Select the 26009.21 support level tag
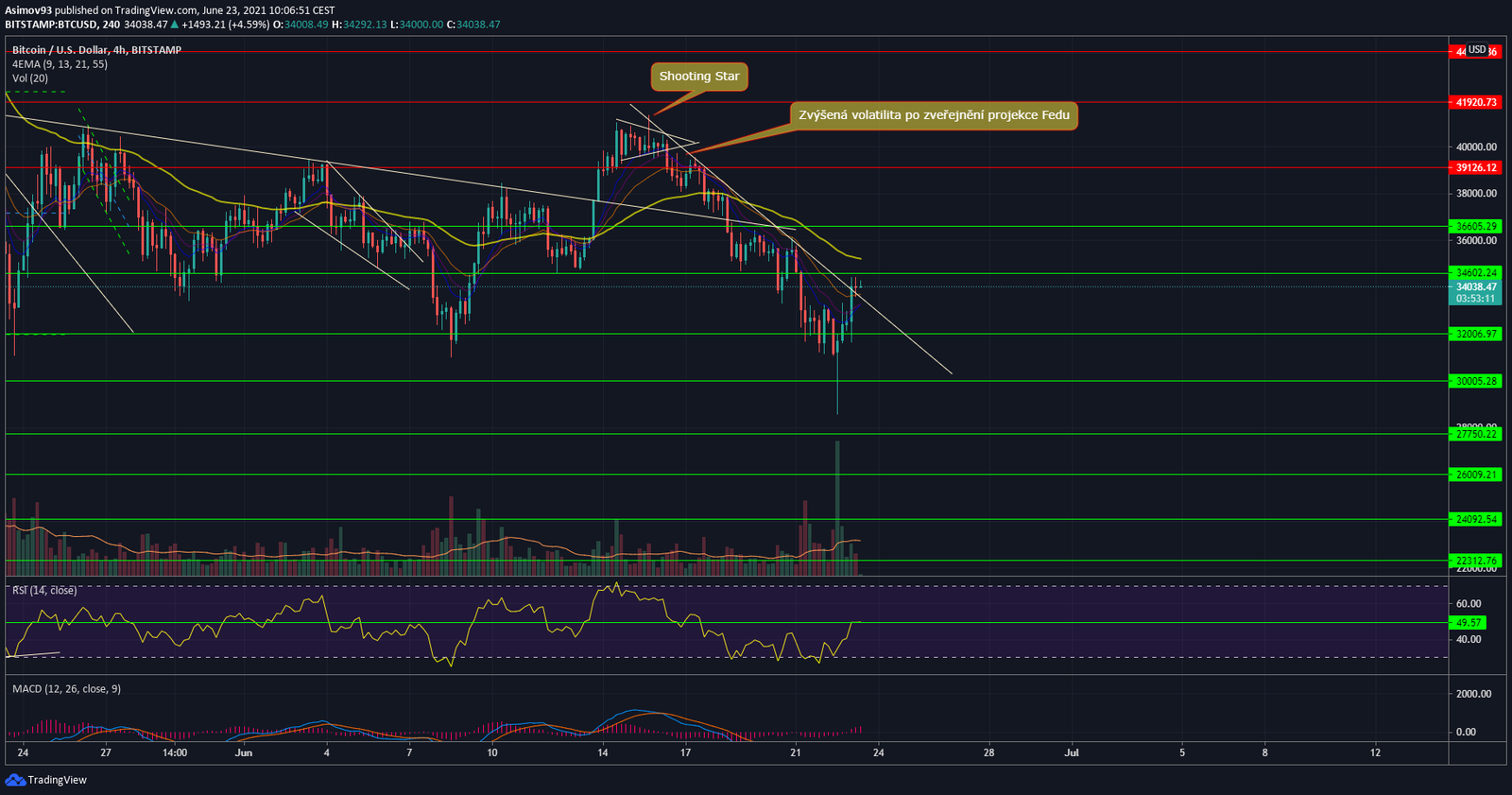 [1475, 475]
